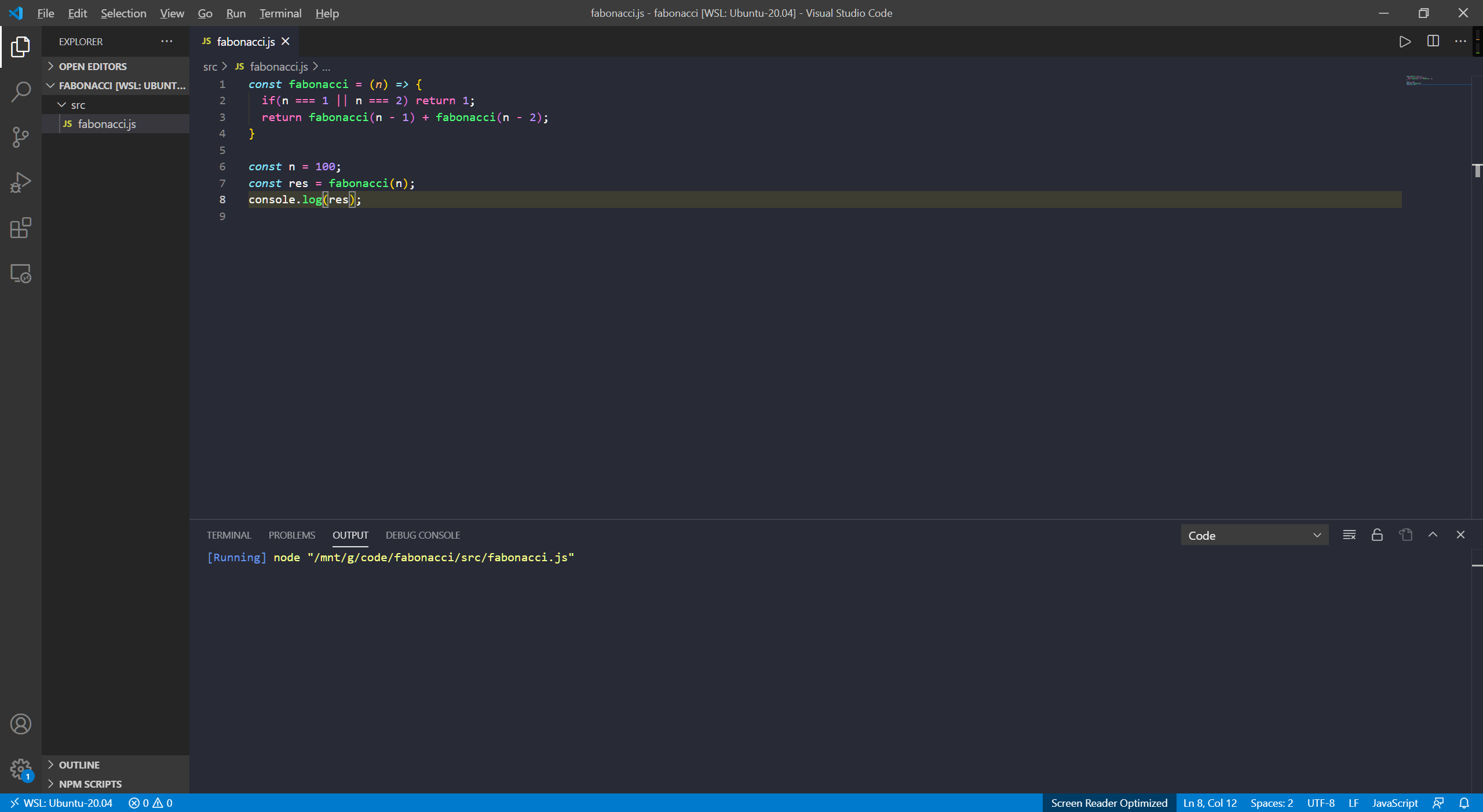Toggle output scroll lock
The height and width of the screenshot is (812, 1483).
[x=1377, y=535]
